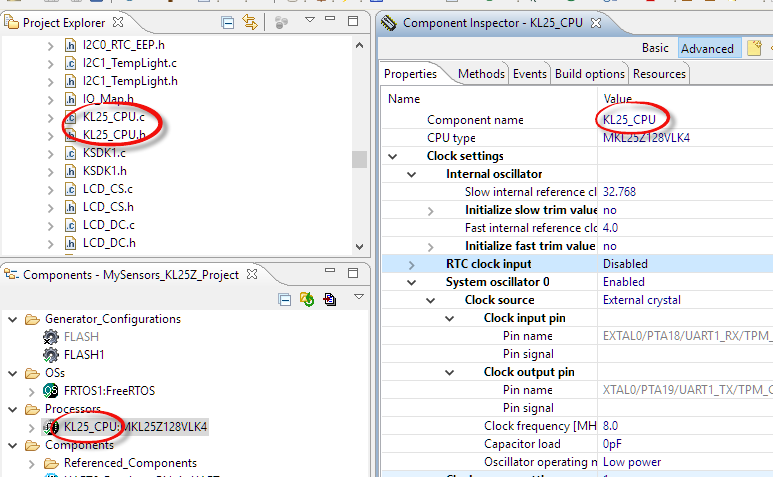Collapse Clock settings group
This screenshot has height=477, width=773.
[x=392, y=157]
